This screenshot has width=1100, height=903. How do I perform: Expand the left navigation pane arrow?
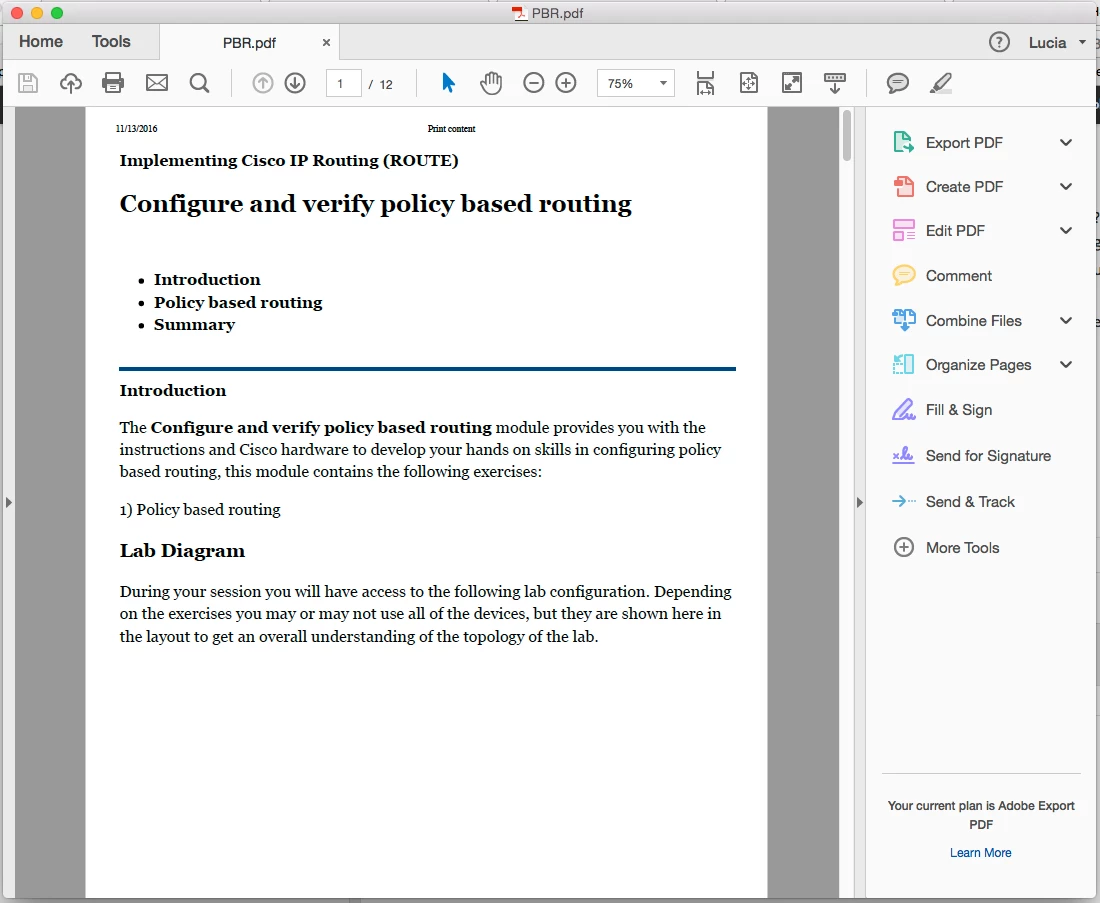coord(8,502)
